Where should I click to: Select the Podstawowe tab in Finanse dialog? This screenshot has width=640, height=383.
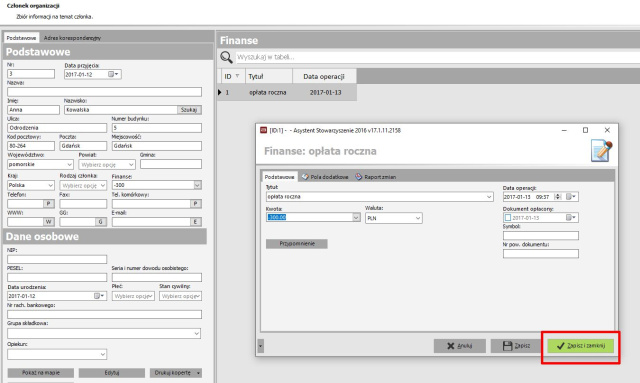[x=280, y=177]
